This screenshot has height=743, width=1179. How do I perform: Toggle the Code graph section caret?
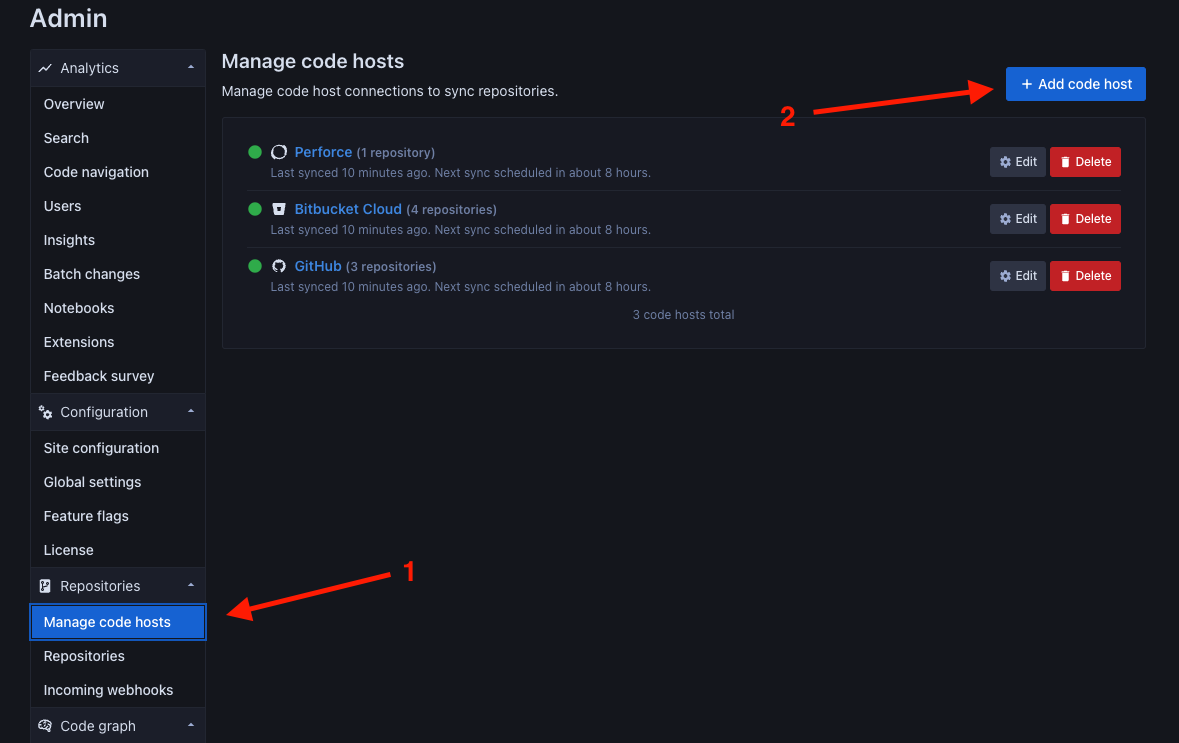[191, 725]
